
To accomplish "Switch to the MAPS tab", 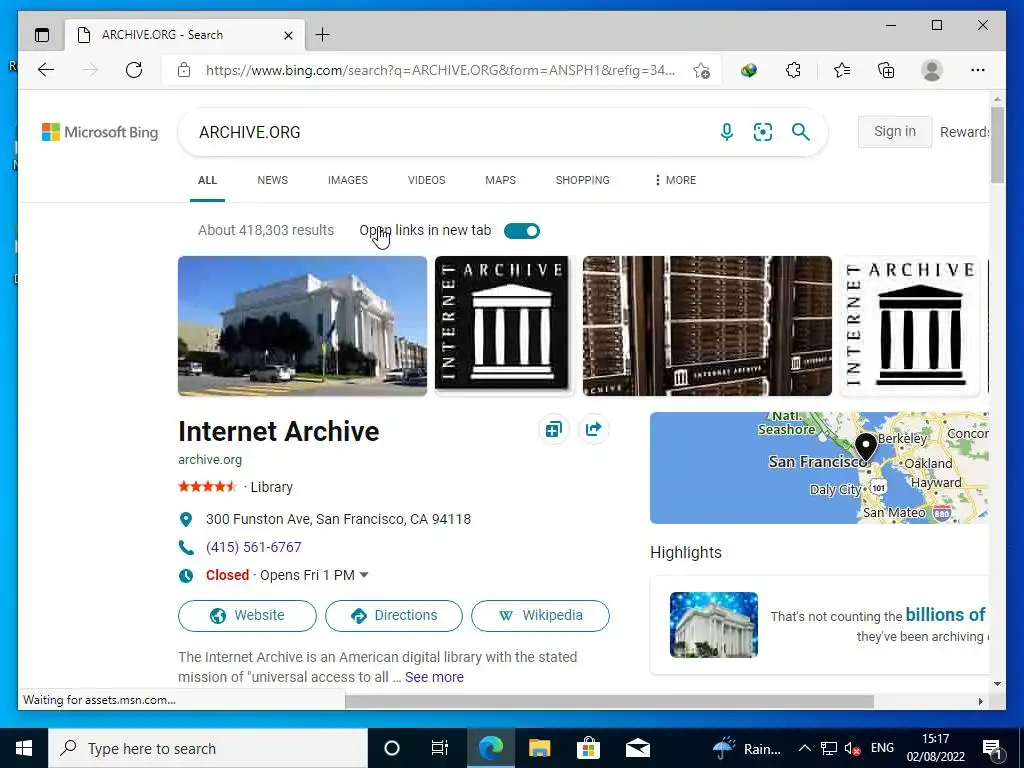I will (500, 180).
